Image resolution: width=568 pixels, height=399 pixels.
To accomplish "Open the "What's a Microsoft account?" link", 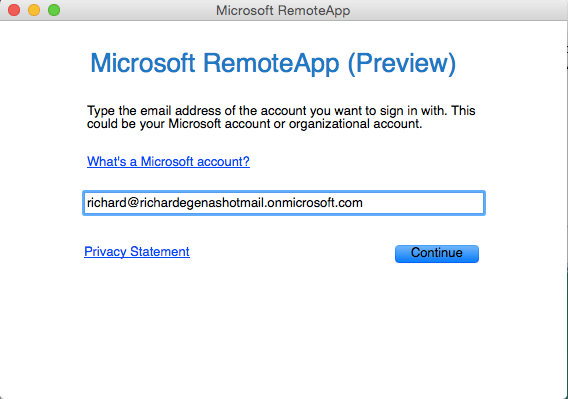I will (168, 161).
